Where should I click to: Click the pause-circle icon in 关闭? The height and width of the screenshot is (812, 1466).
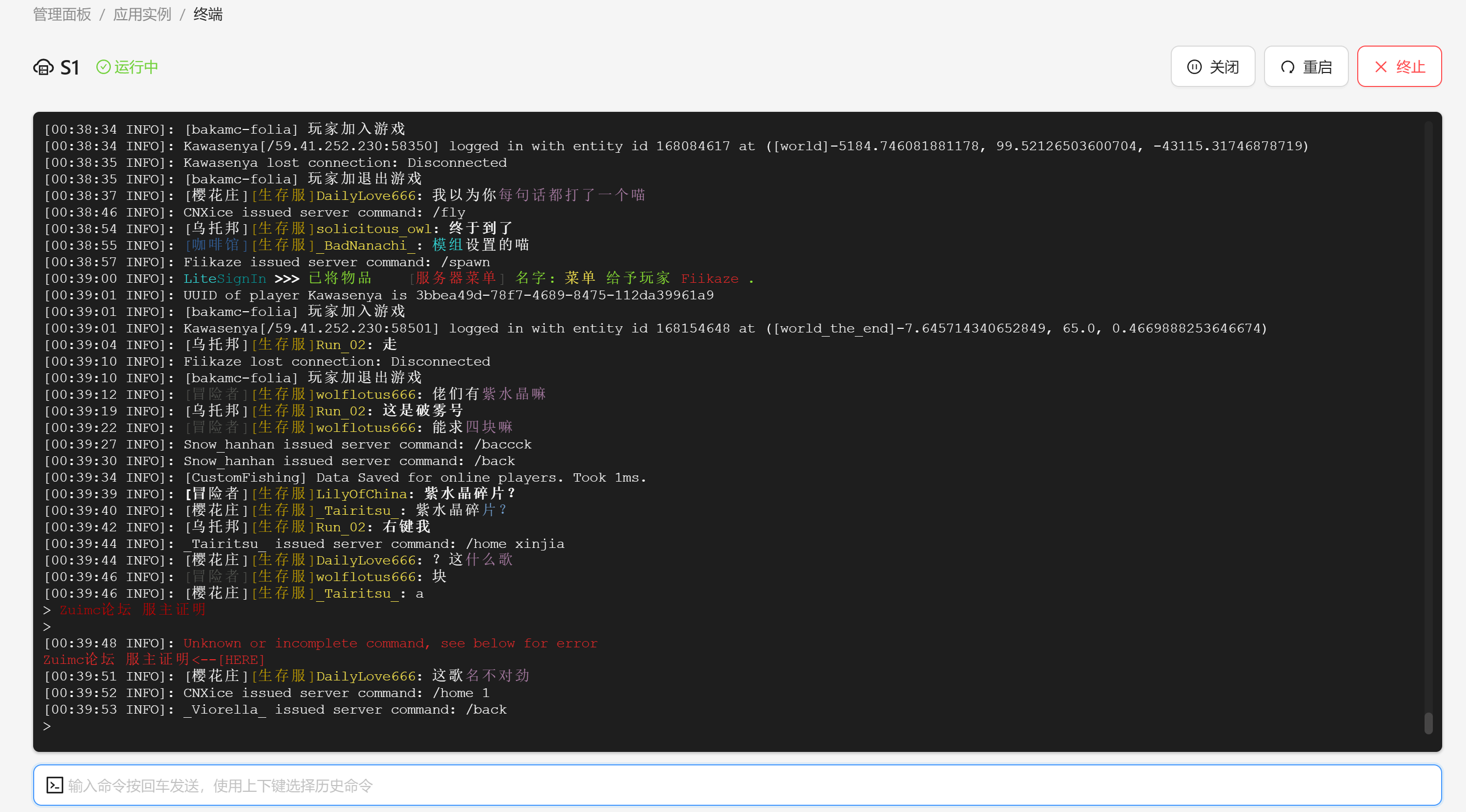[1195, 67]
